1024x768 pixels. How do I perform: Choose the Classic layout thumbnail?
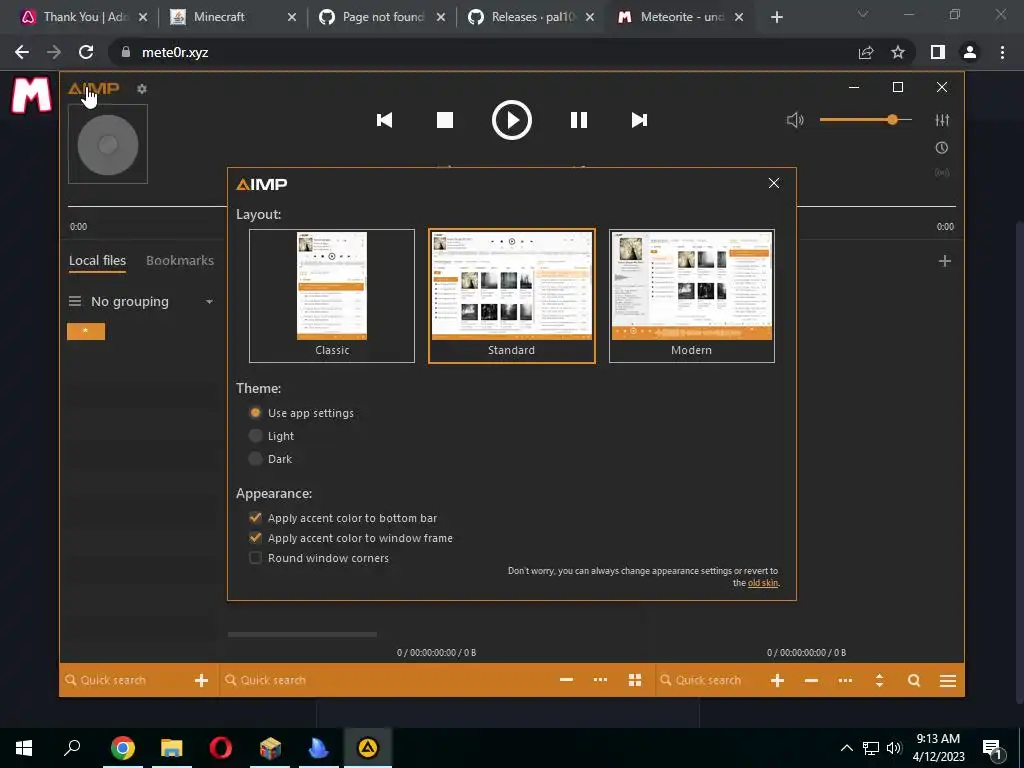(x=332, y=296)
